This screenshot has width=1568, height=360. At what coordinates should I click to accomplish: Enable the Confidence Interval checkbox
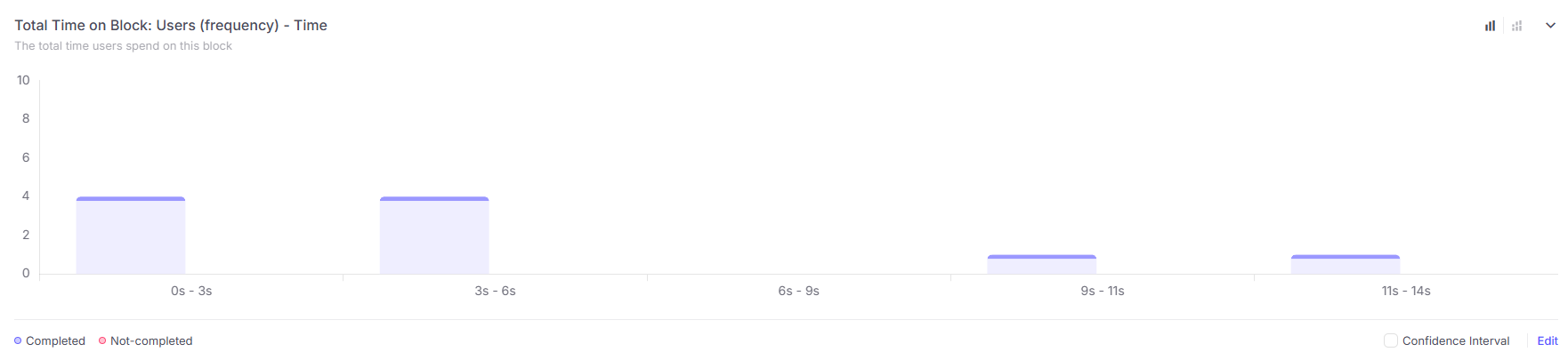pos(1391,340)
